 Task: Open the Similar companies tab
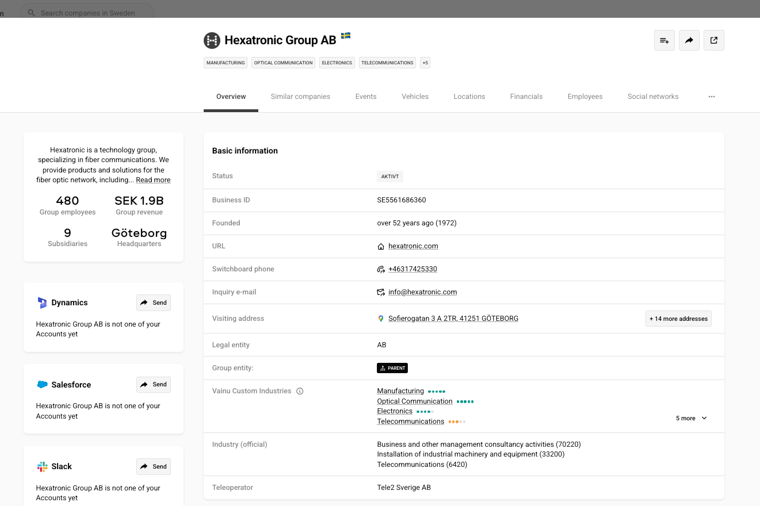tap(300, 97)
